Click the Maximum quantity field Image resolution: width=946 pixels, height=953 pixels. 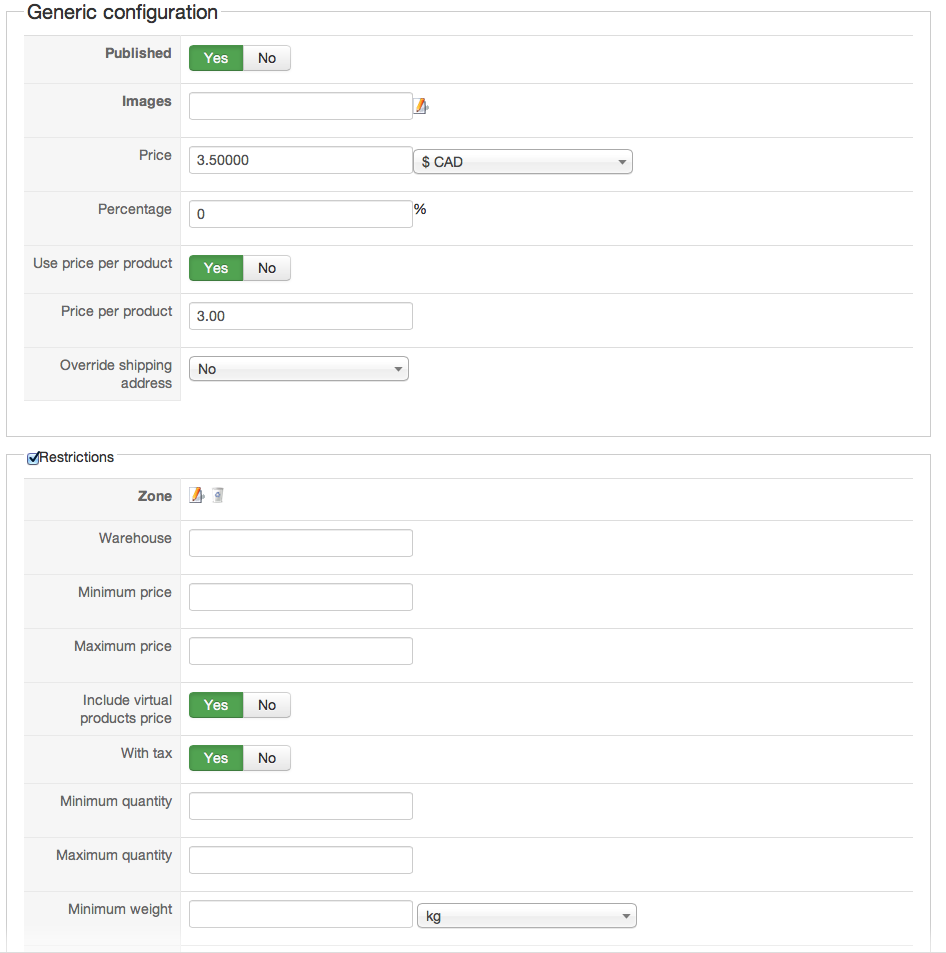pos(300,860)
